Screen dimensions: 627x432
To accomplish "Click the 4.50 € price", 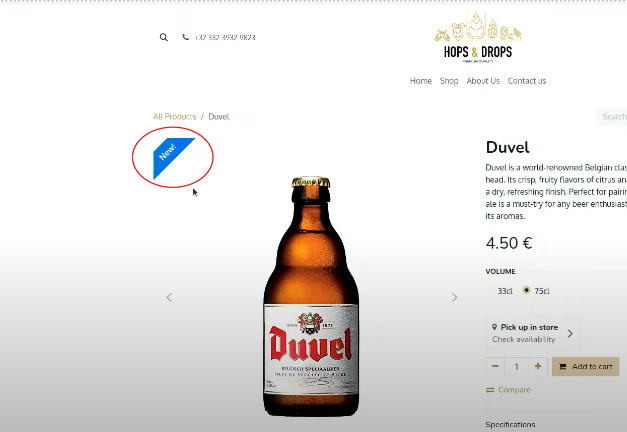I will (509, 243).
